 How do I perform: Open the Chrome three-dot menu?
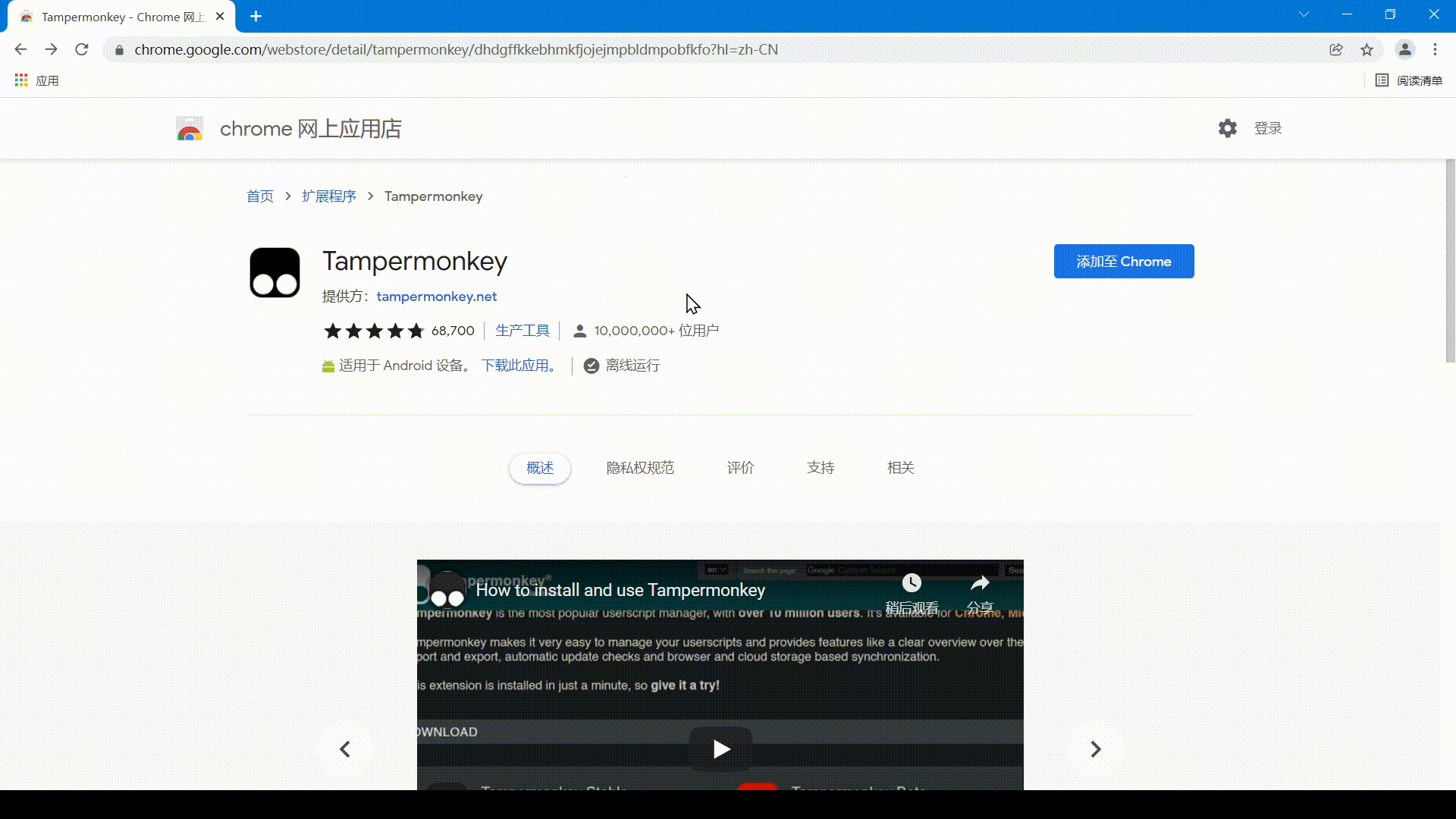pyautogui.click(x=1435, y=50)
